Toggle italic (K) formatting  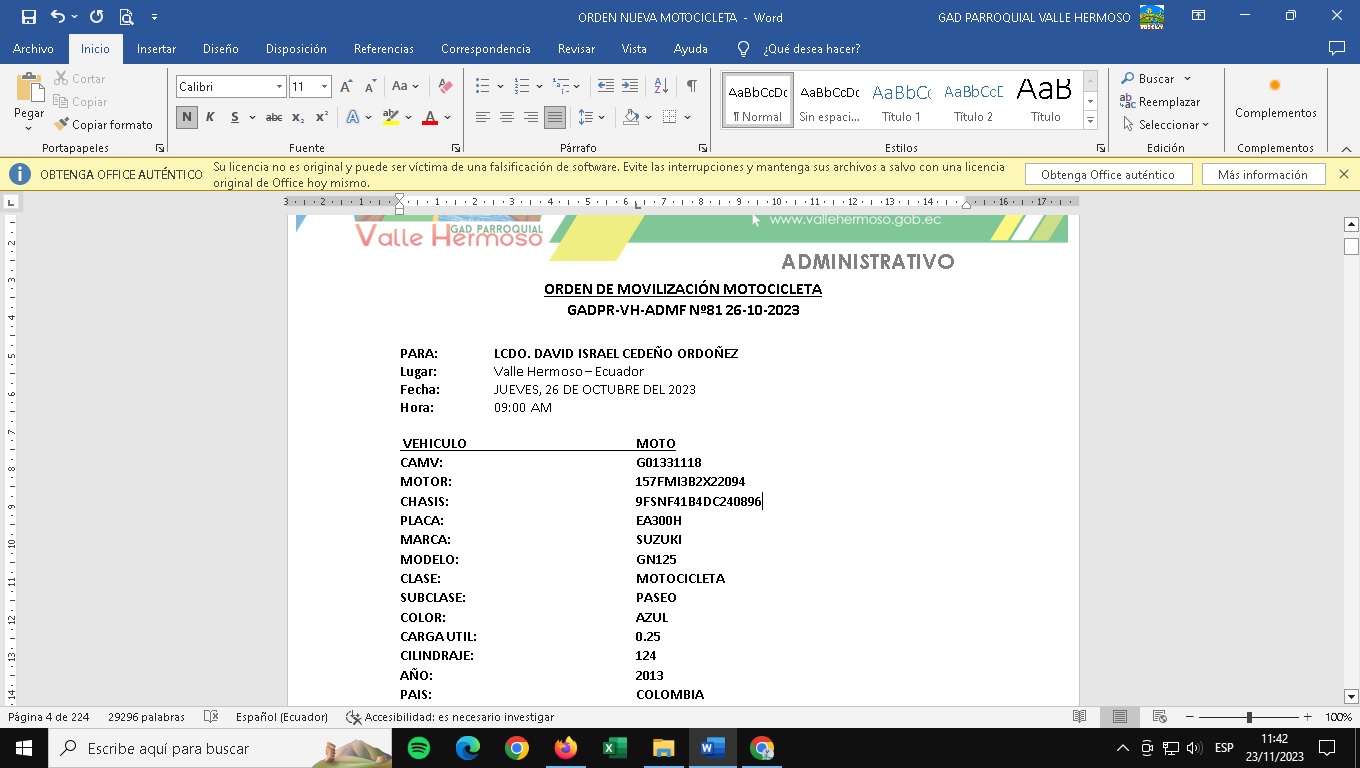tap(210, 117)
